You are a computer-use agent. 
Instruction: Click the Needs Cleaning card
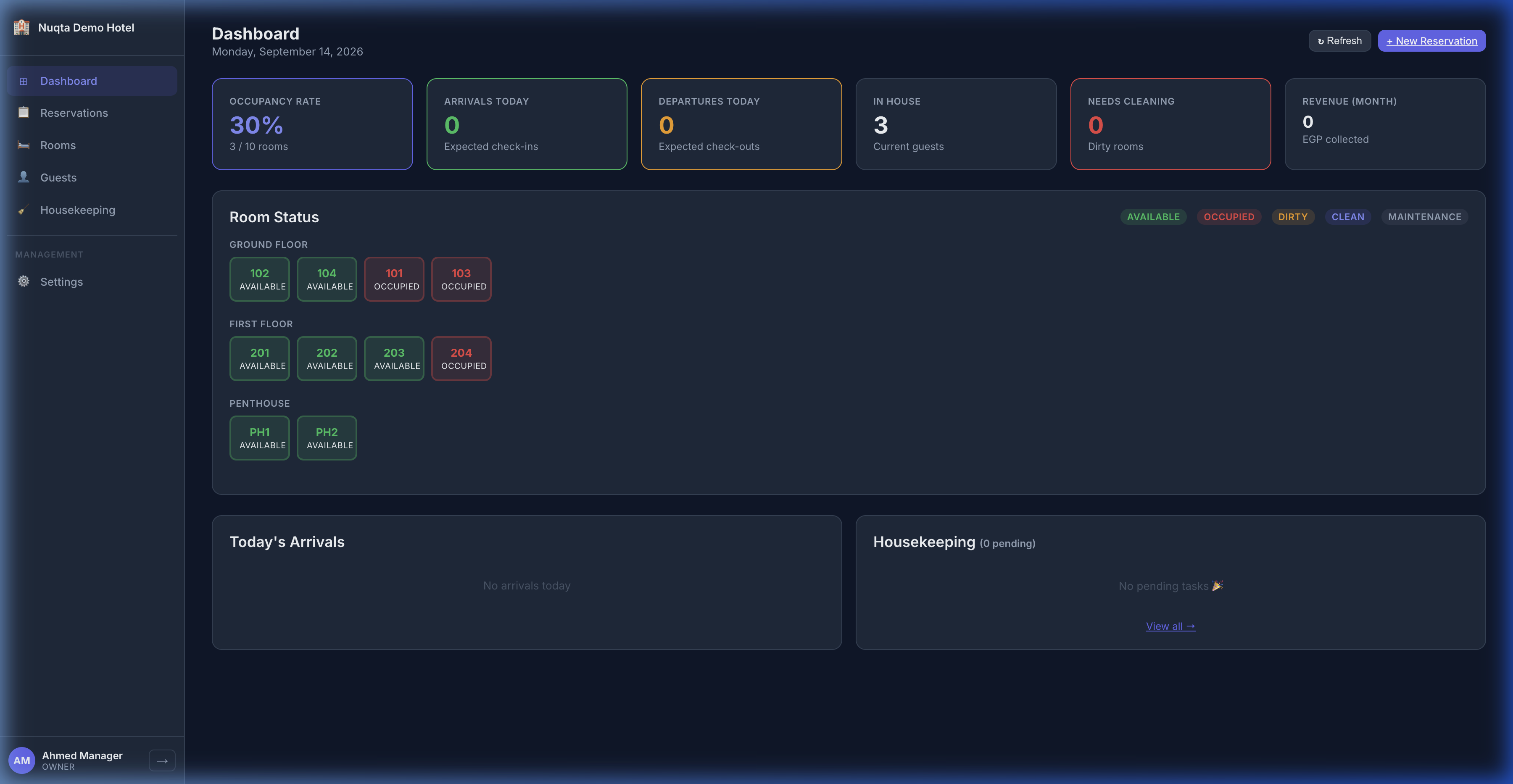(x=1170, y=124)
